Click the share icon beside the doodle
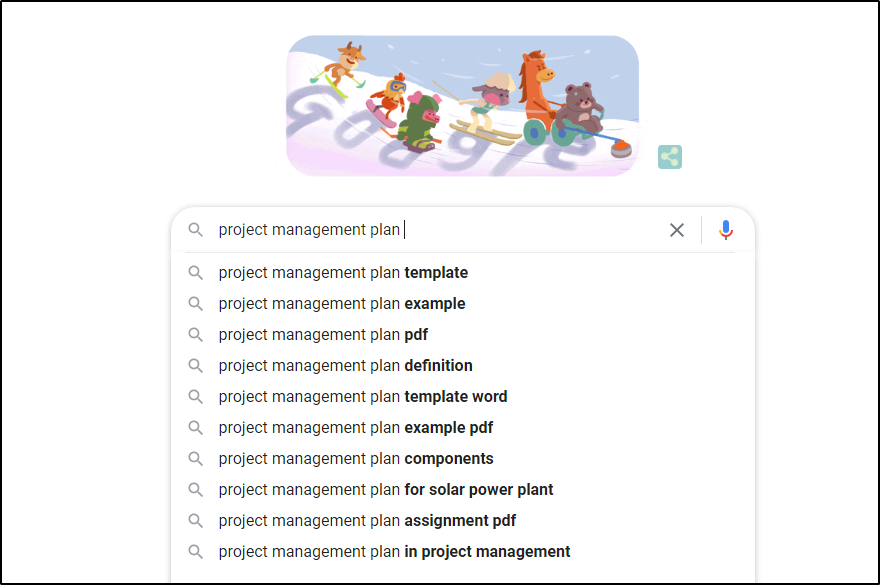 point(670,156)
